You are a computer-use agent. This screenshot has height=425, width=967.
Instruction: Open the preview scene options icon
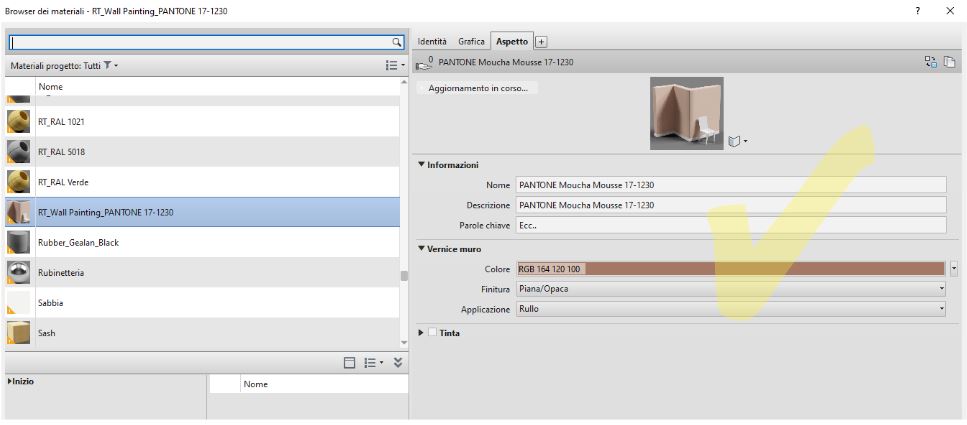pyautogui.click(x=738, y=141)
